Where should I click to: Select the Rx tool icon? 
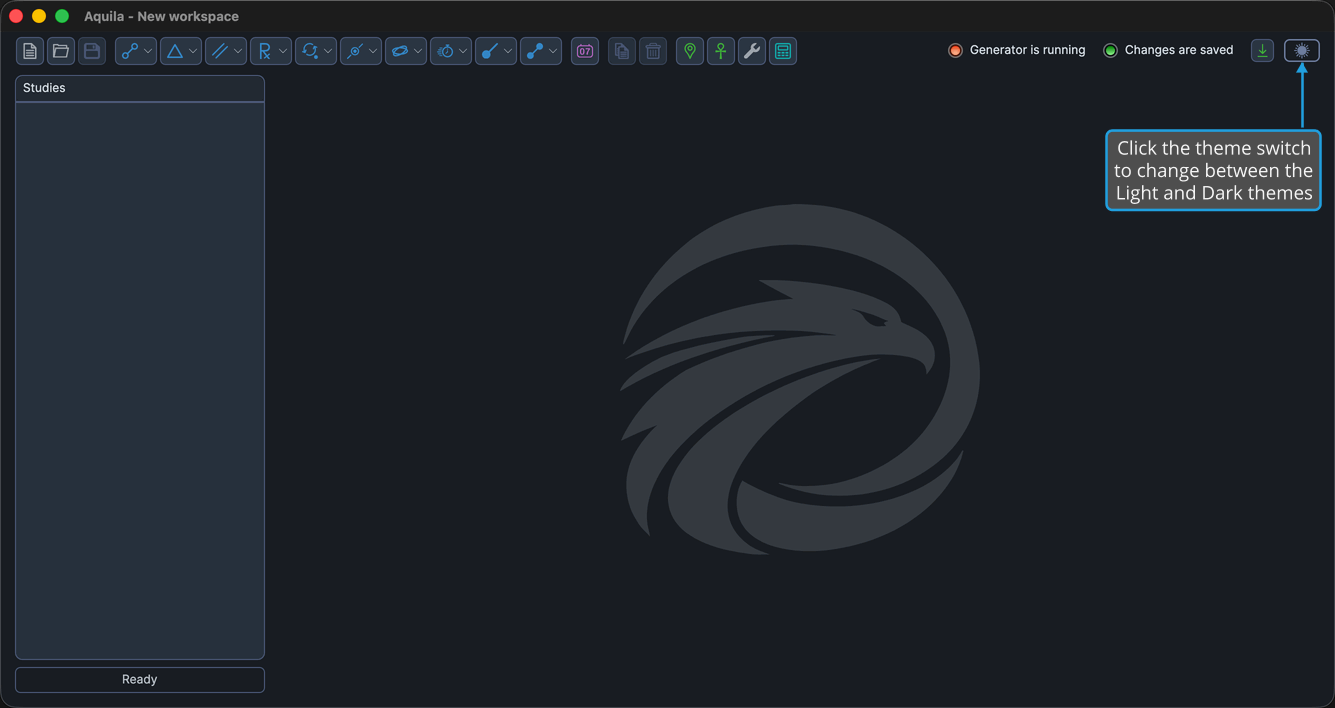pos(264,51)
